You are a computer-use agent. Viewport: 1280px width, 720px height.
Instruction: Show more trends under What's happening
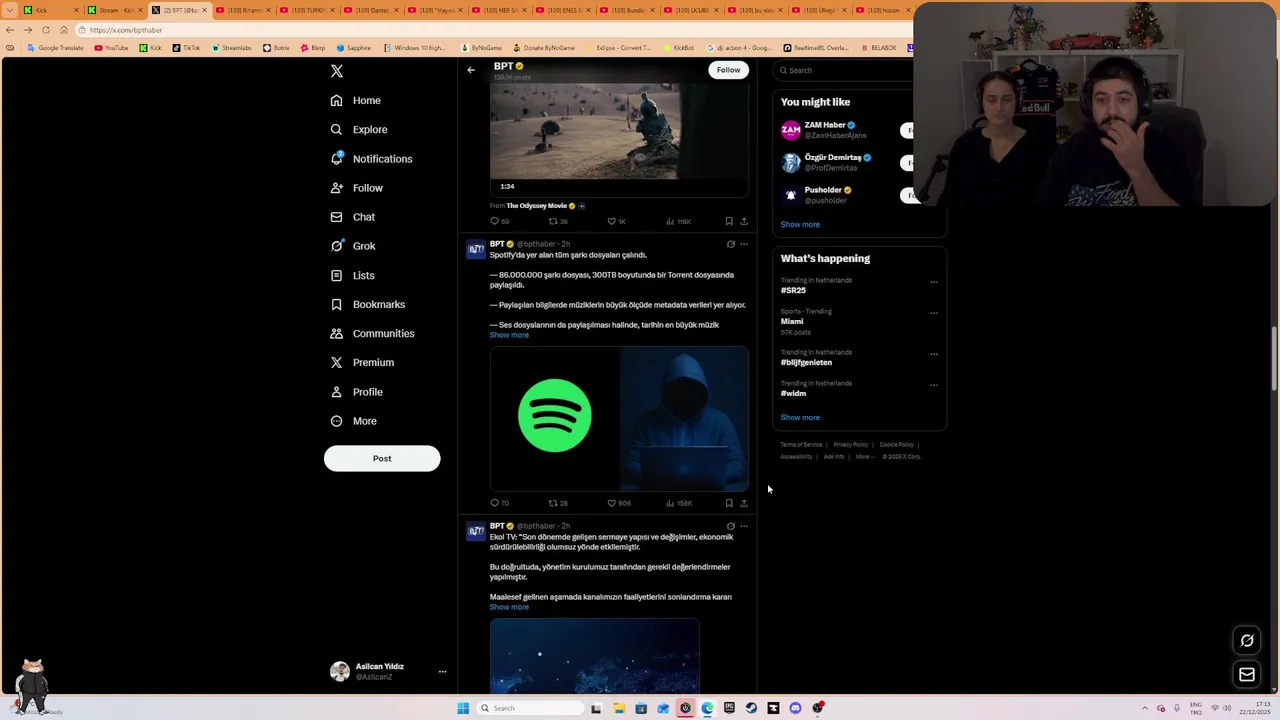800,417
